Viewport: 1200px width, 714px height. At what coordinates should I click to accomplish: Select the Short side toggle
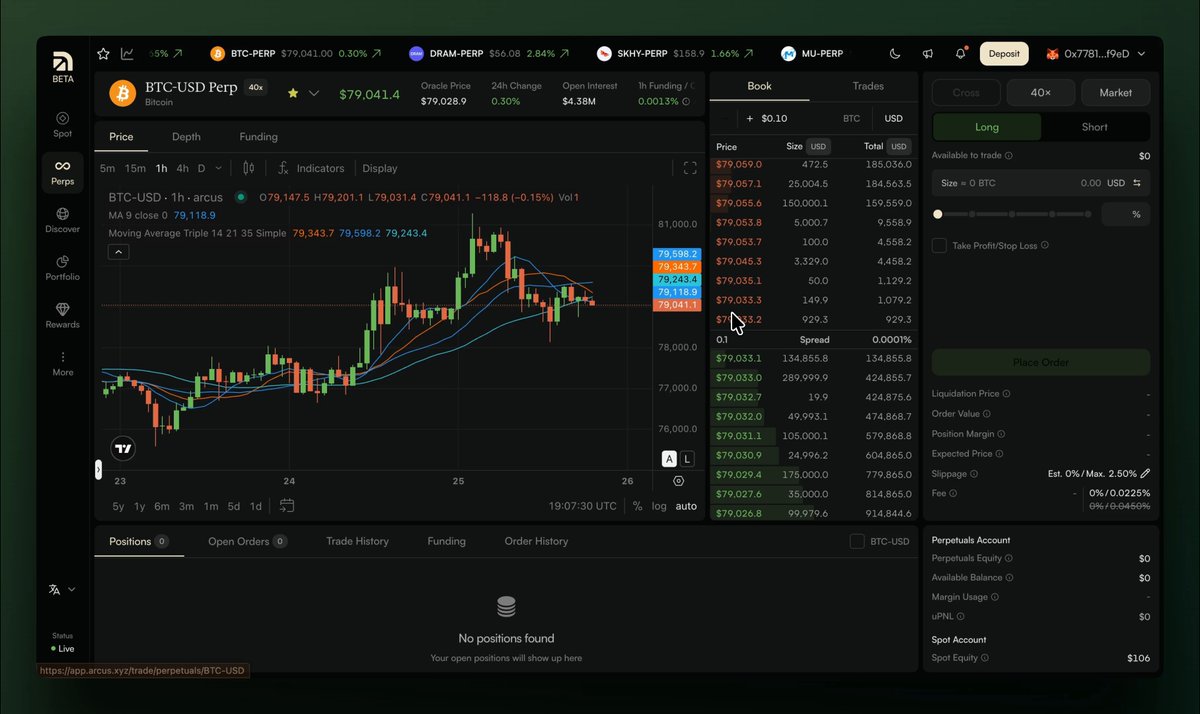point(1095,127)
